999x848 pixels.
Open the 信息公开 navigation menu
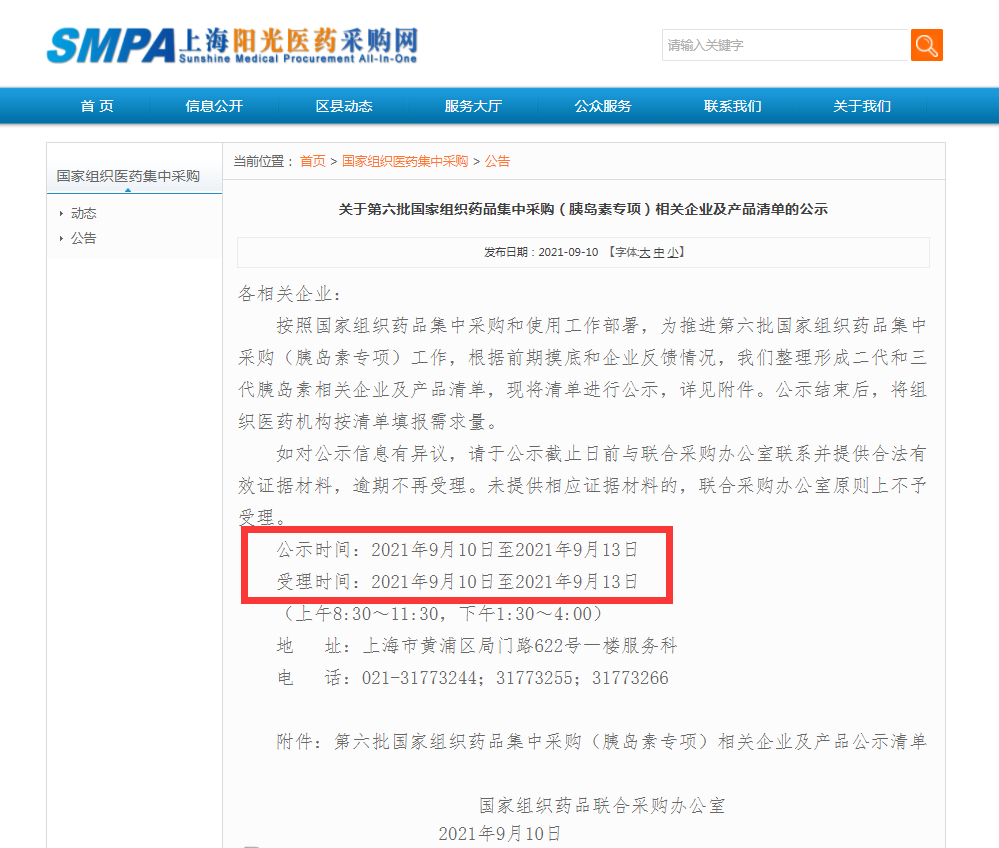click(214, 106)
